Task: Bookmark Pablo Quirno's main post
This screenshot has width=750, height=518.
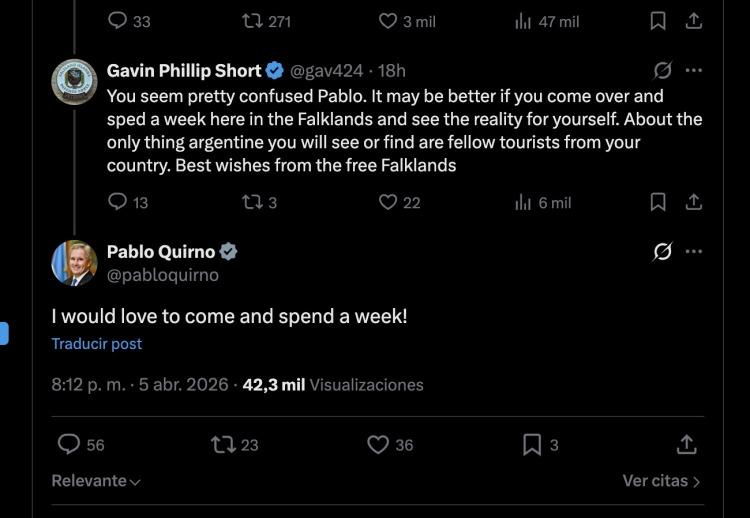Action: pos(532,444)
